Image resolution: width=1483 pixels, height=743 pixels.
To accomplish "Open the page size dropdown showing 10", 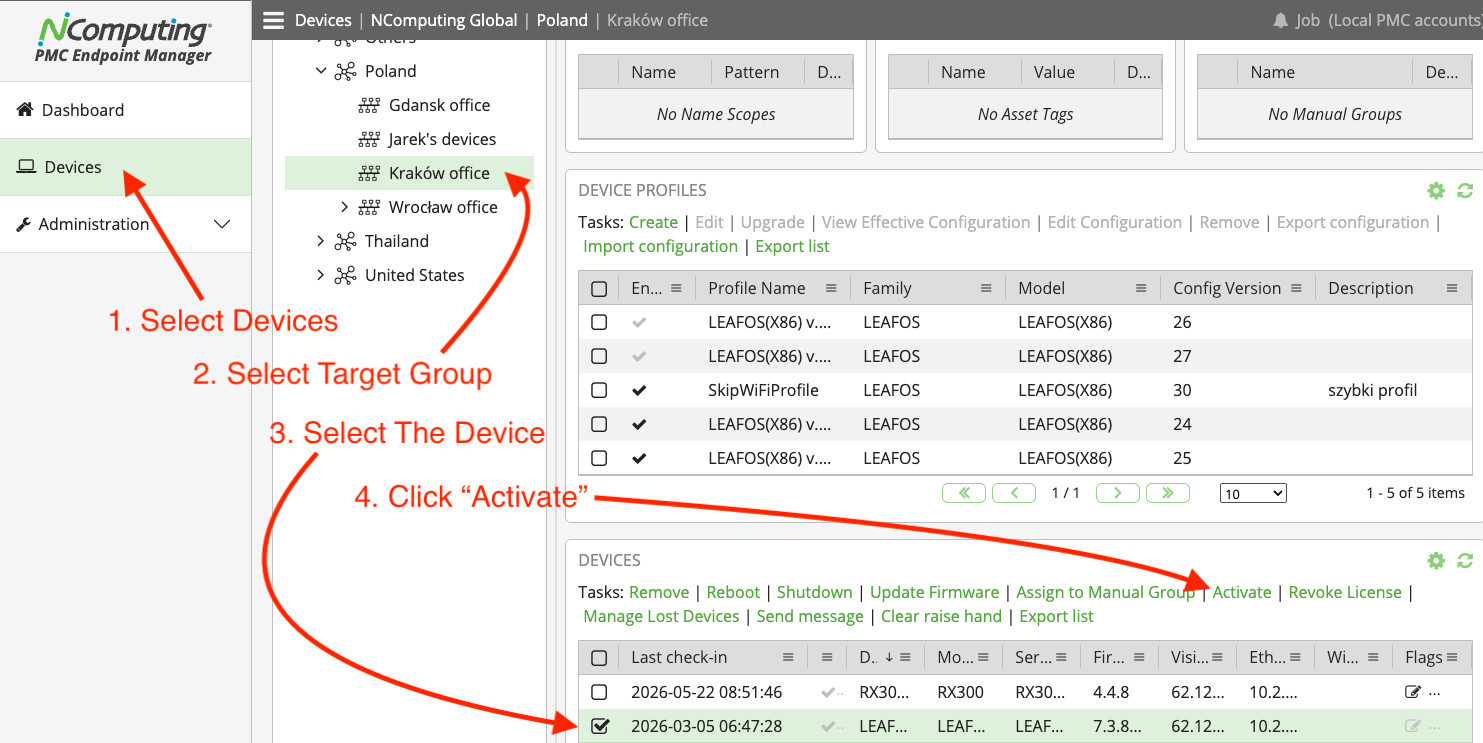I will (x=1253, y=493).
